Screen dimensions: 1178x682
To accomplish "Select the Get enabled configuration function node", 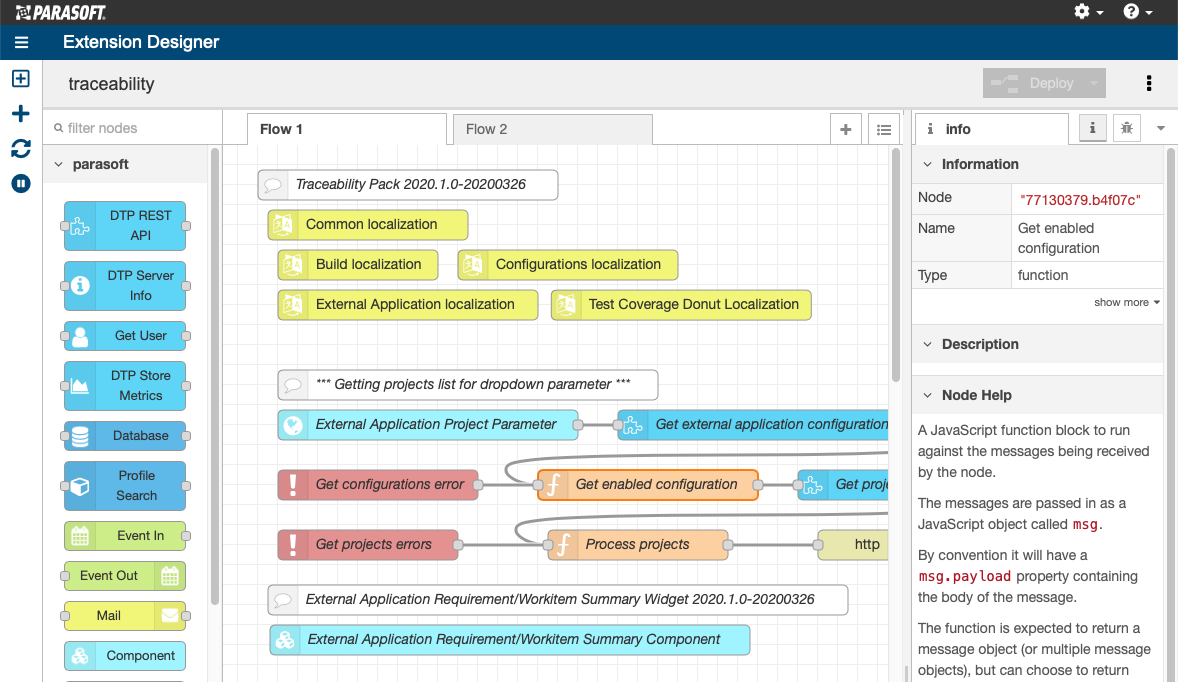I will click(x=648, y=484).
